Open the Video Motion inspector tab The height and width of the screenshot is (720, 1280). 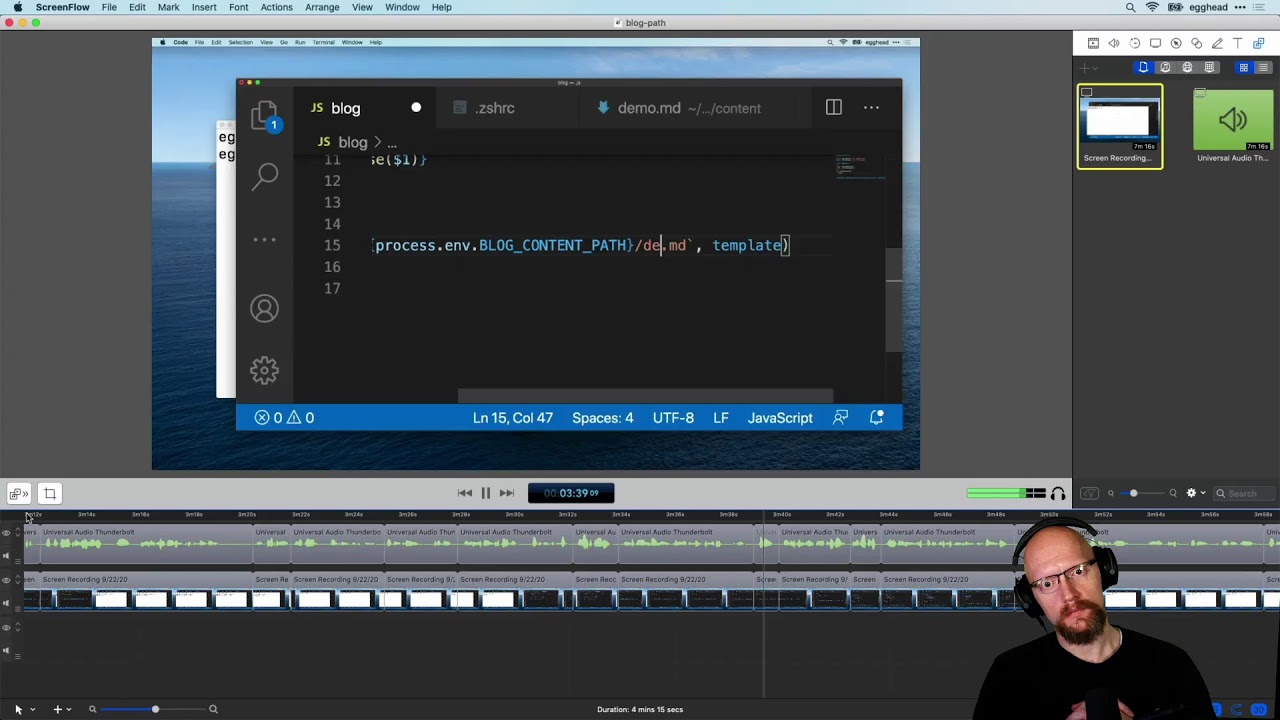pos(1135,43)
